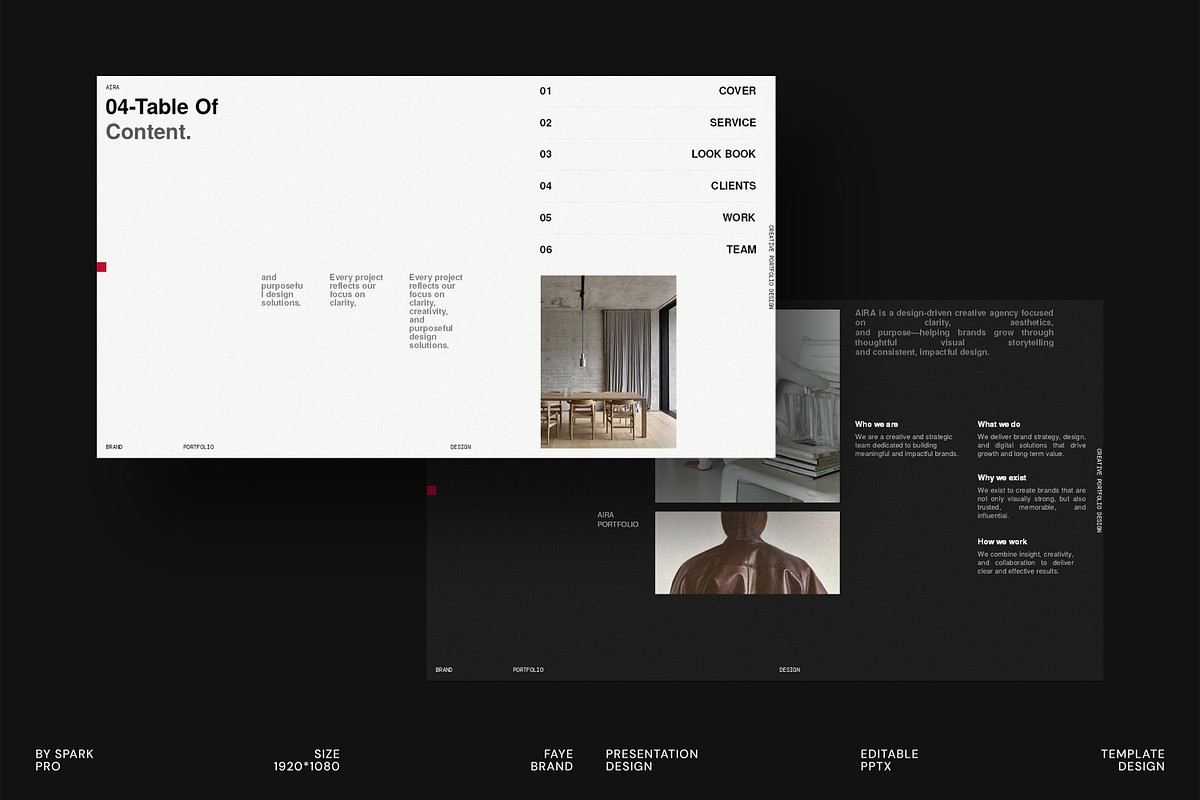The height and width of the screenshot is (800, 1200).
Task: Click BRAND footer on the light slide
Action: 114,447
